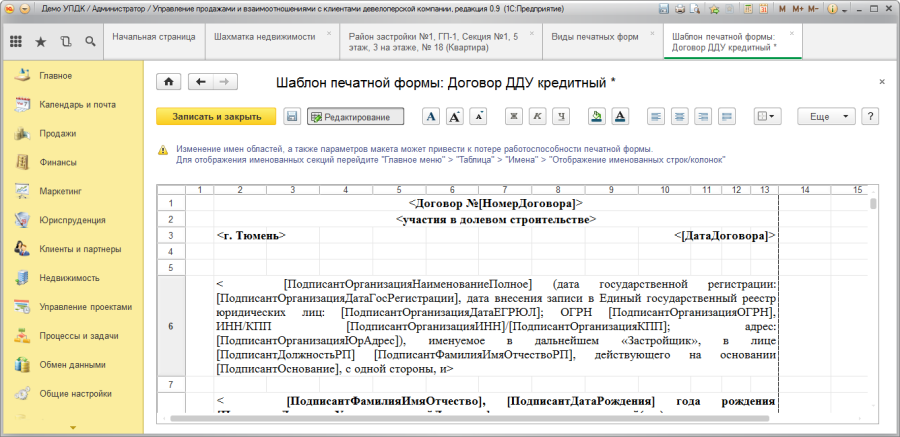Viewport: 900px width, 437px height.
Task: Click the save (diskette) icon in toolbar
Action: pyautogui.click(x=292, y=117)
